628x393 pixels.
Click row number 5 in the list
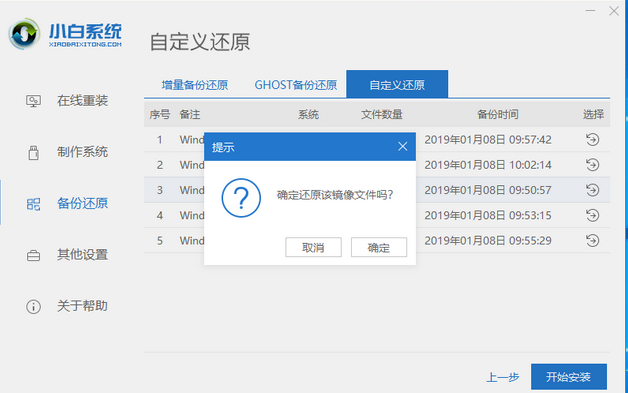click(160, 241)
